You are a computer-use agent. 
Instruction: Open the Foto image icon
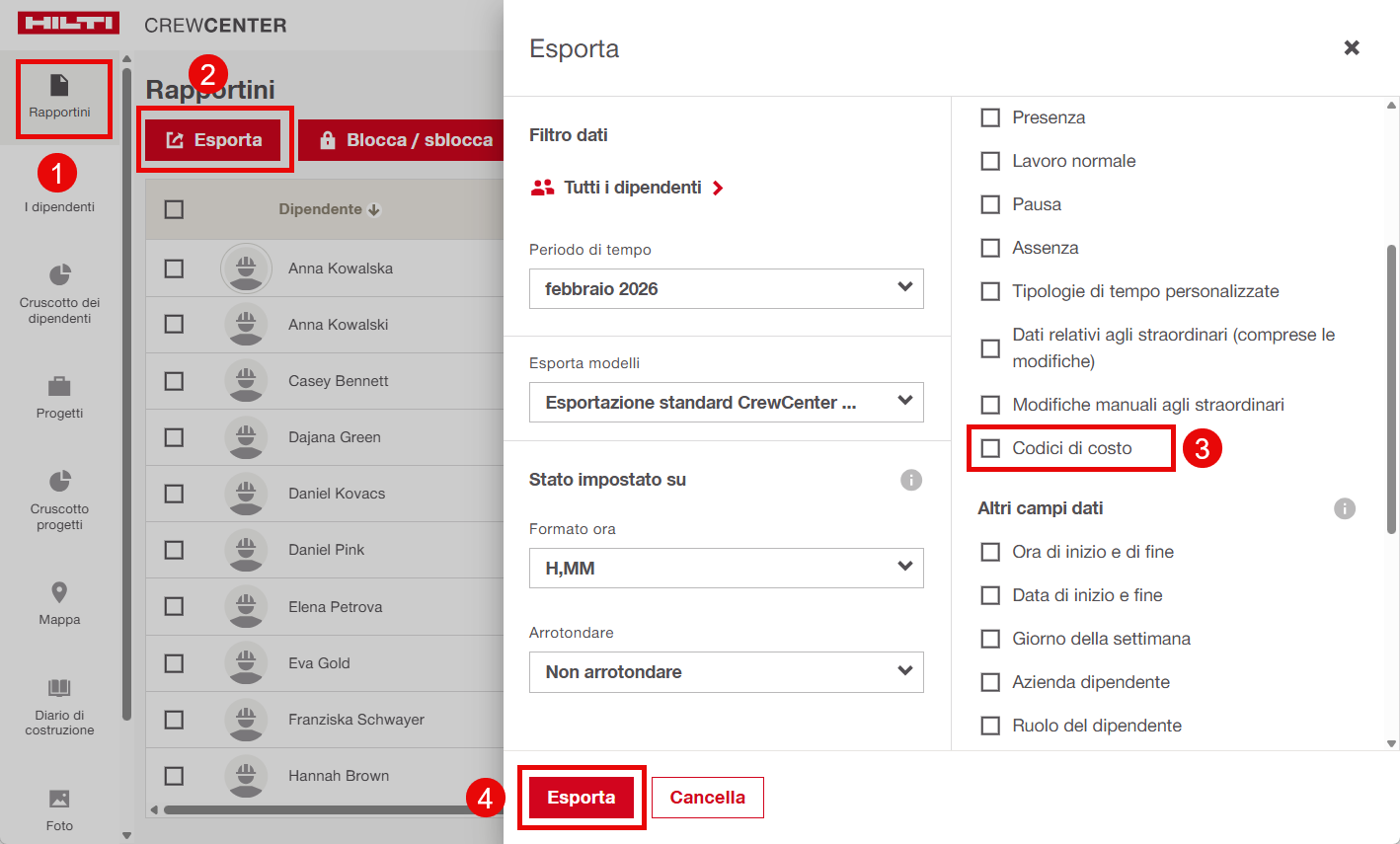click(x=59, y=799)
